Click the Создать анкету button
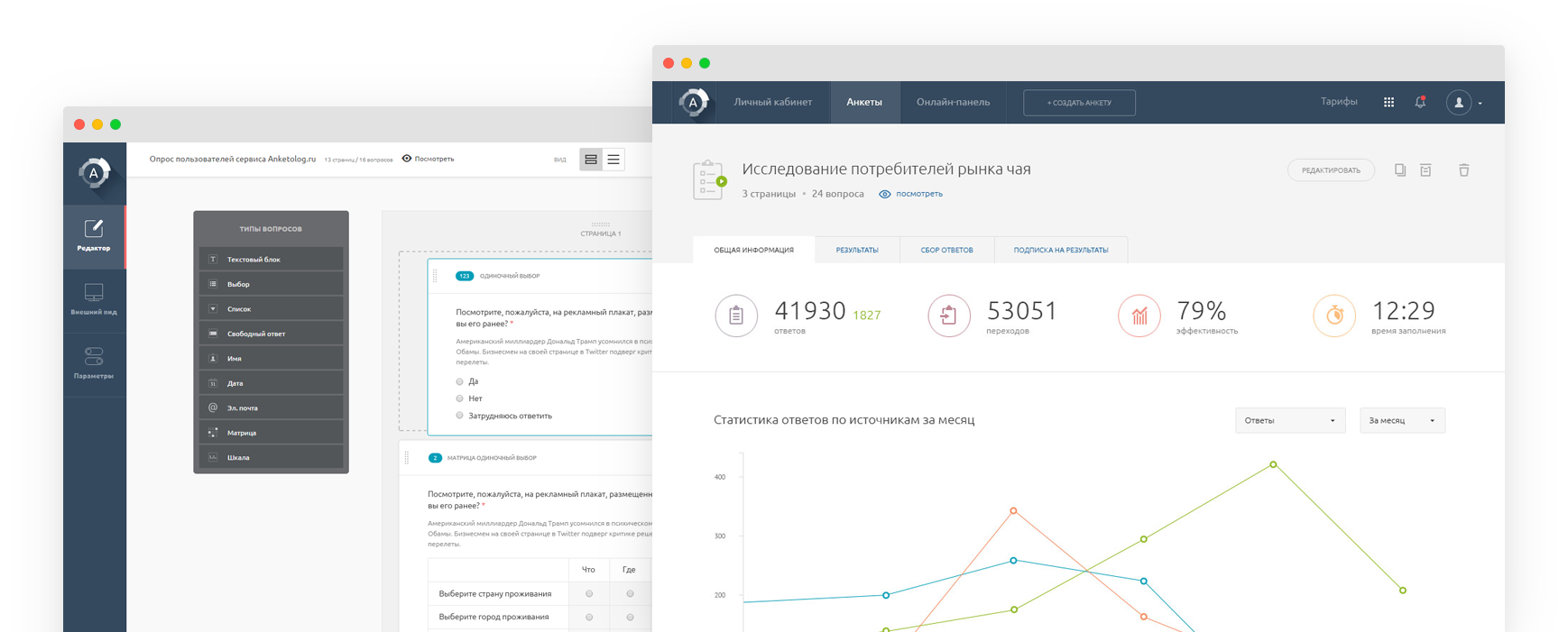 click(x=1079, y=103)
